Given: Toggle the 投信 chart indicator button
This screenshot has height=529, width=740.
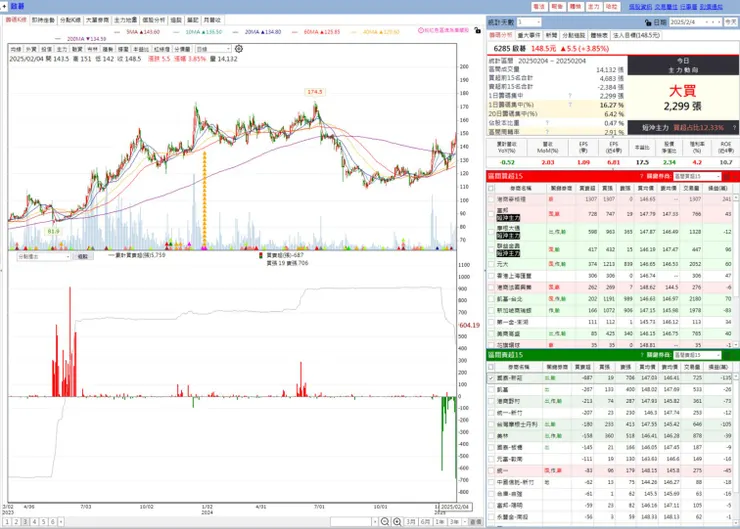Looking at the screenshot, I should pos(47,49).
